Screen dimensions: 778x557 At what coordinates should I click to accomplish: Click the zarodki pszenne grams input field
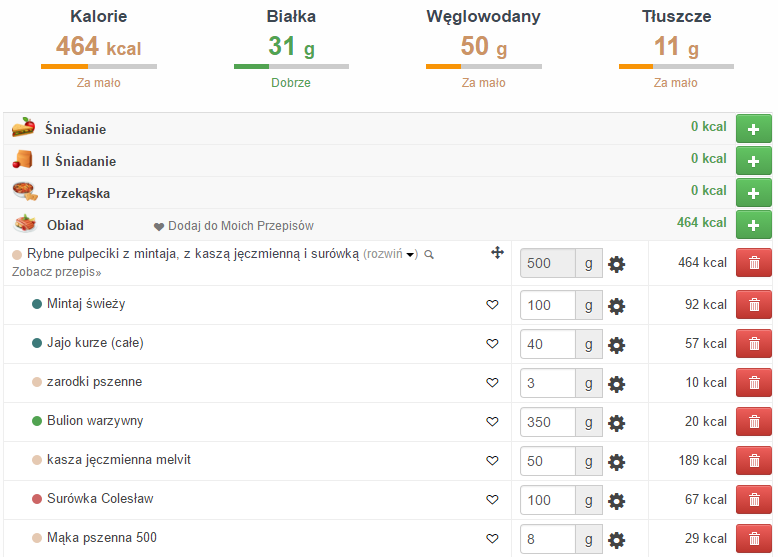click(548, 383)
